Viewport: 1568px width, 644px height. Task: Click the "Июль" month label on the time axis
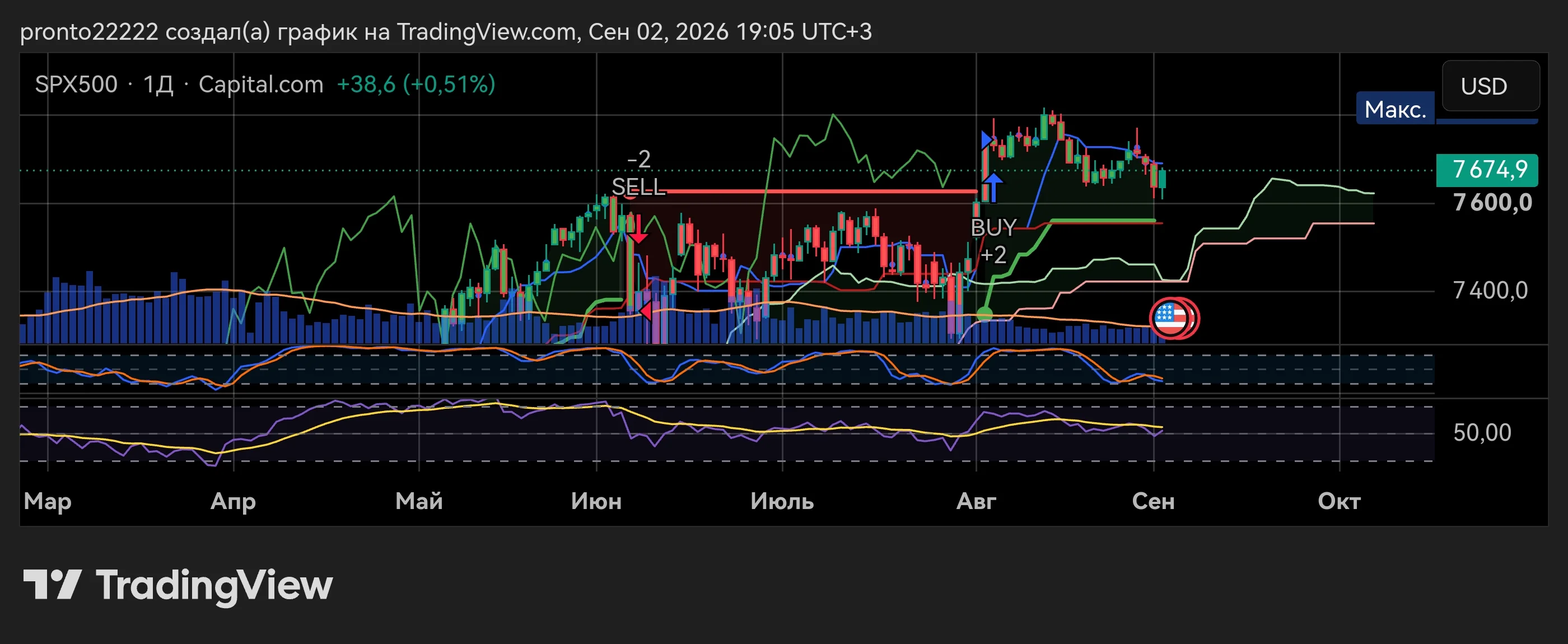(x=782, y=501)
